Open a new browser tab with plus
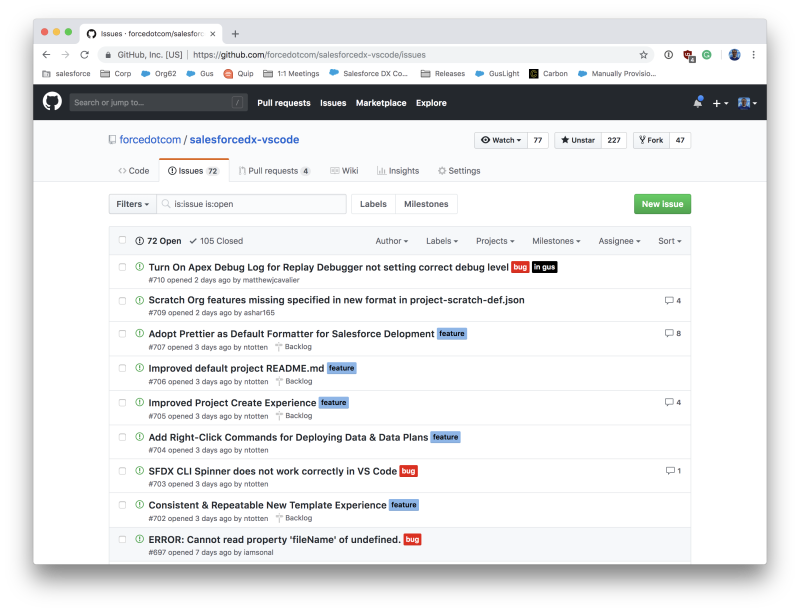This screenshot has width=800, height=612. [235, 34]
